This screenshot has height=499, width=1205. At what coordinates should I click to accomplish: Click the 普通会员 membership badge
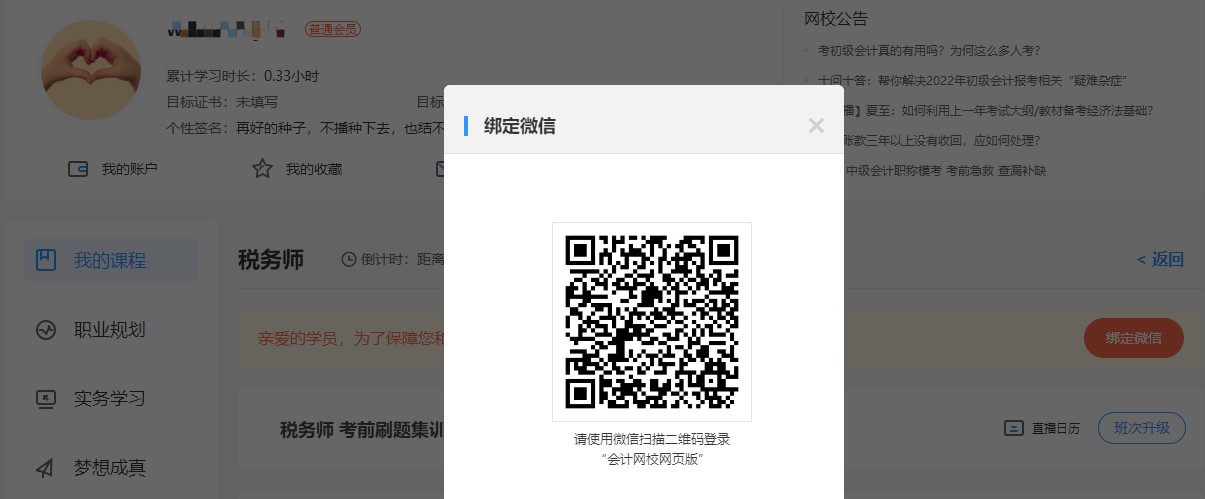[333, 30]
